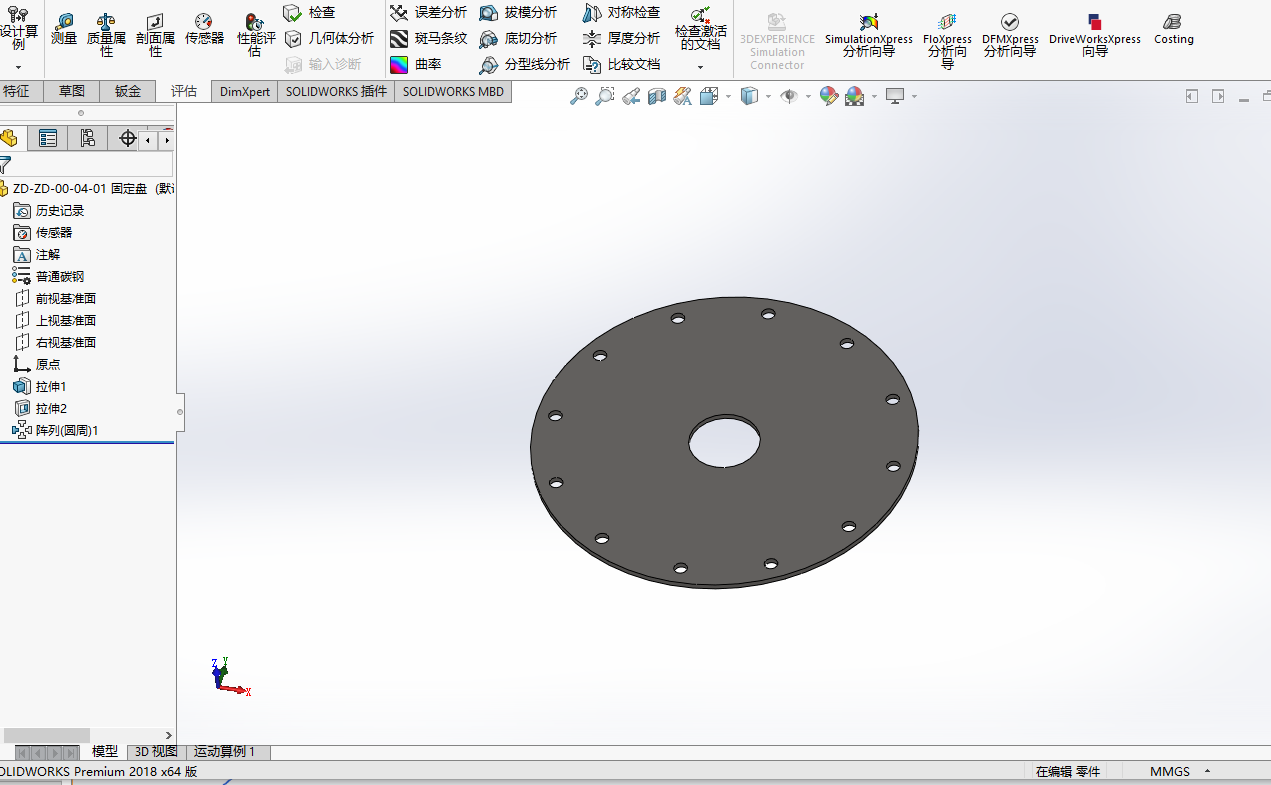Open 底切分析 undercut analysis
This screenshot has height=785, width=1271.
coord(518,38)
